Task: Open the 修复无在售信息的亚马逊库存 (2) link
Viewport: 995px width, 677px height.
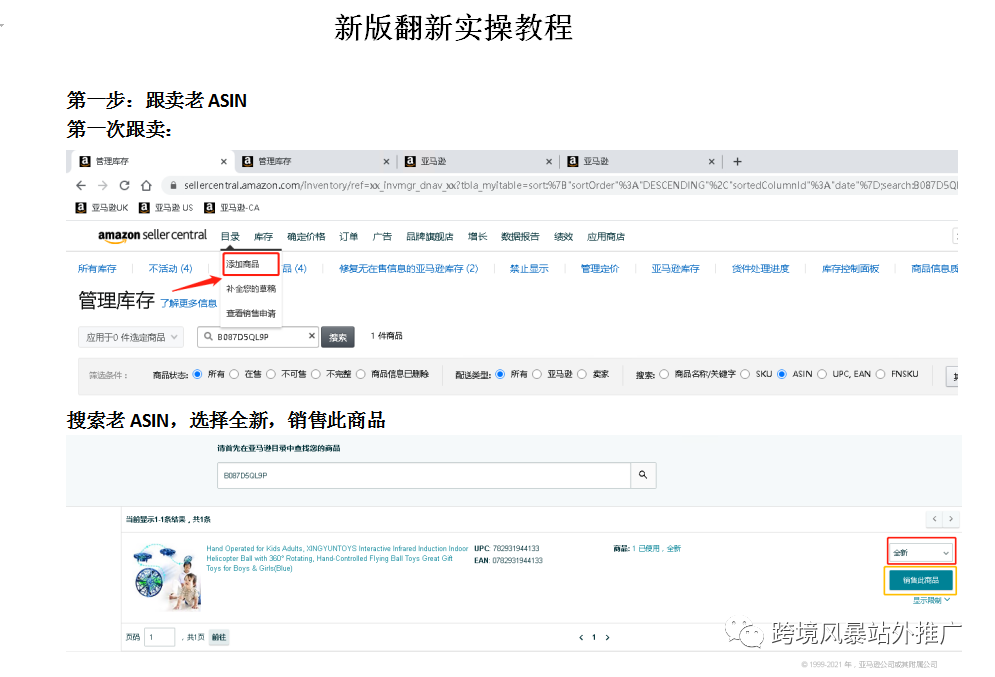Action: (x=409, y=269)
